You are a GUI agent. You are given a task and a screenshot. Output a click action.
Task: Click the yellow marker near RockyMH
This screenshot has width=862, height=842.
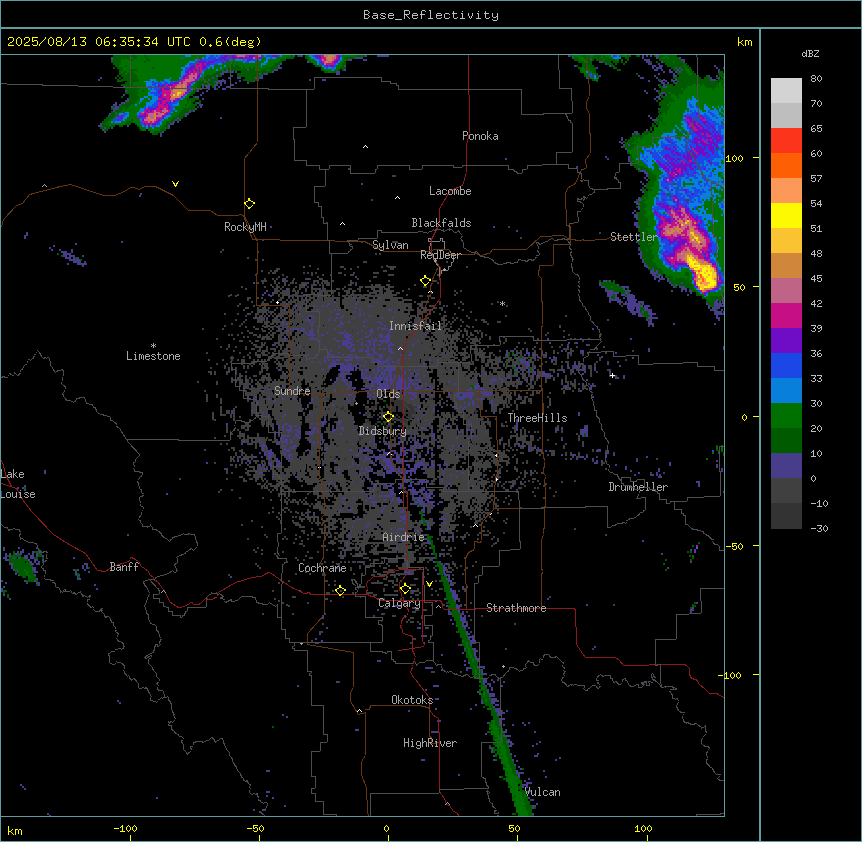250,204
